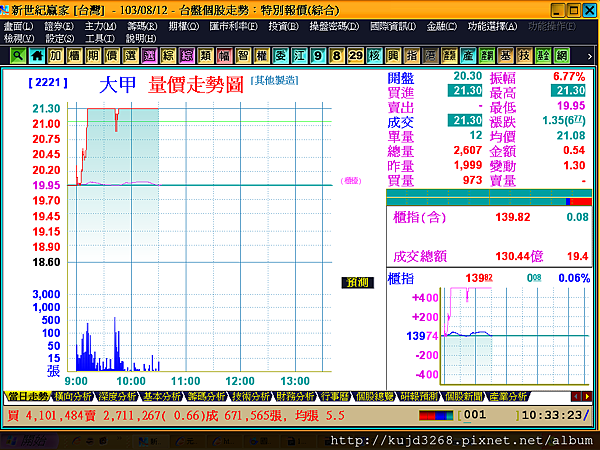Screen dimensions: 600x450
Task: Click the [其他製造] industry link
Action: (274, 80)
